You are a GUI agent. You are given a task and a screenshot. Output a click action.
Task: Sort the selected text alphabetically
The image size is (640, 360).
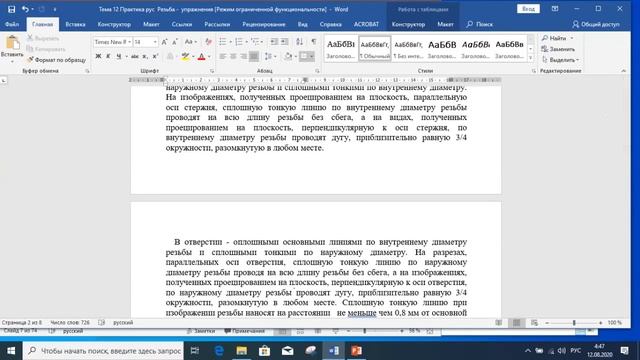300,42
